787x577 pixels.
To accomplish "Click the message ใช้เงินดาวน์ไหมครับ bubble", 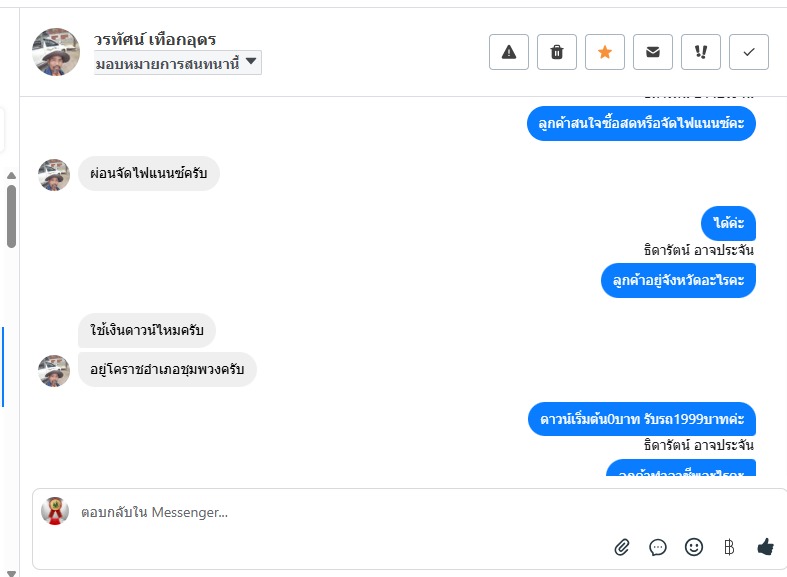I will click(147, 330).
